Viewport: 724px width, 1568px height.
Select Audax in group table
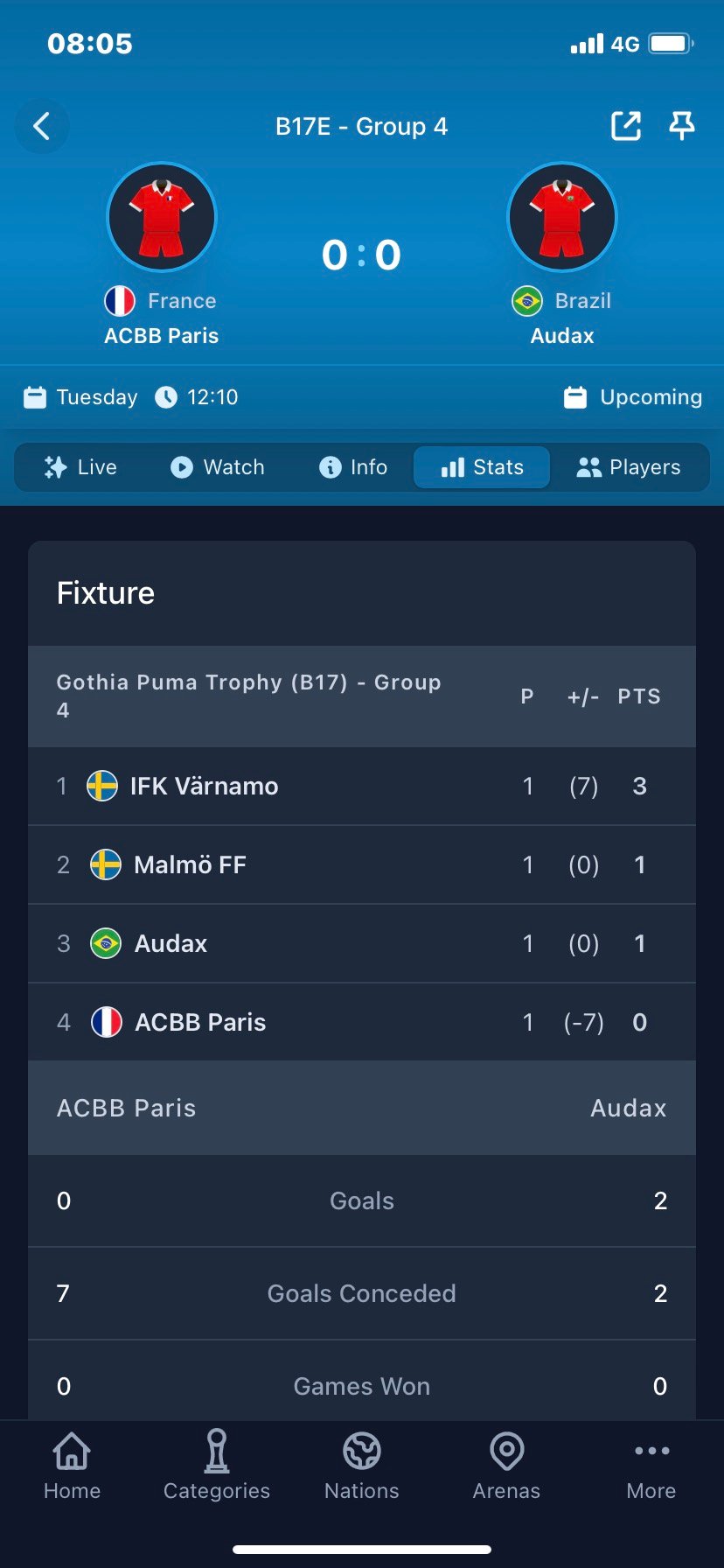(362, 943)
